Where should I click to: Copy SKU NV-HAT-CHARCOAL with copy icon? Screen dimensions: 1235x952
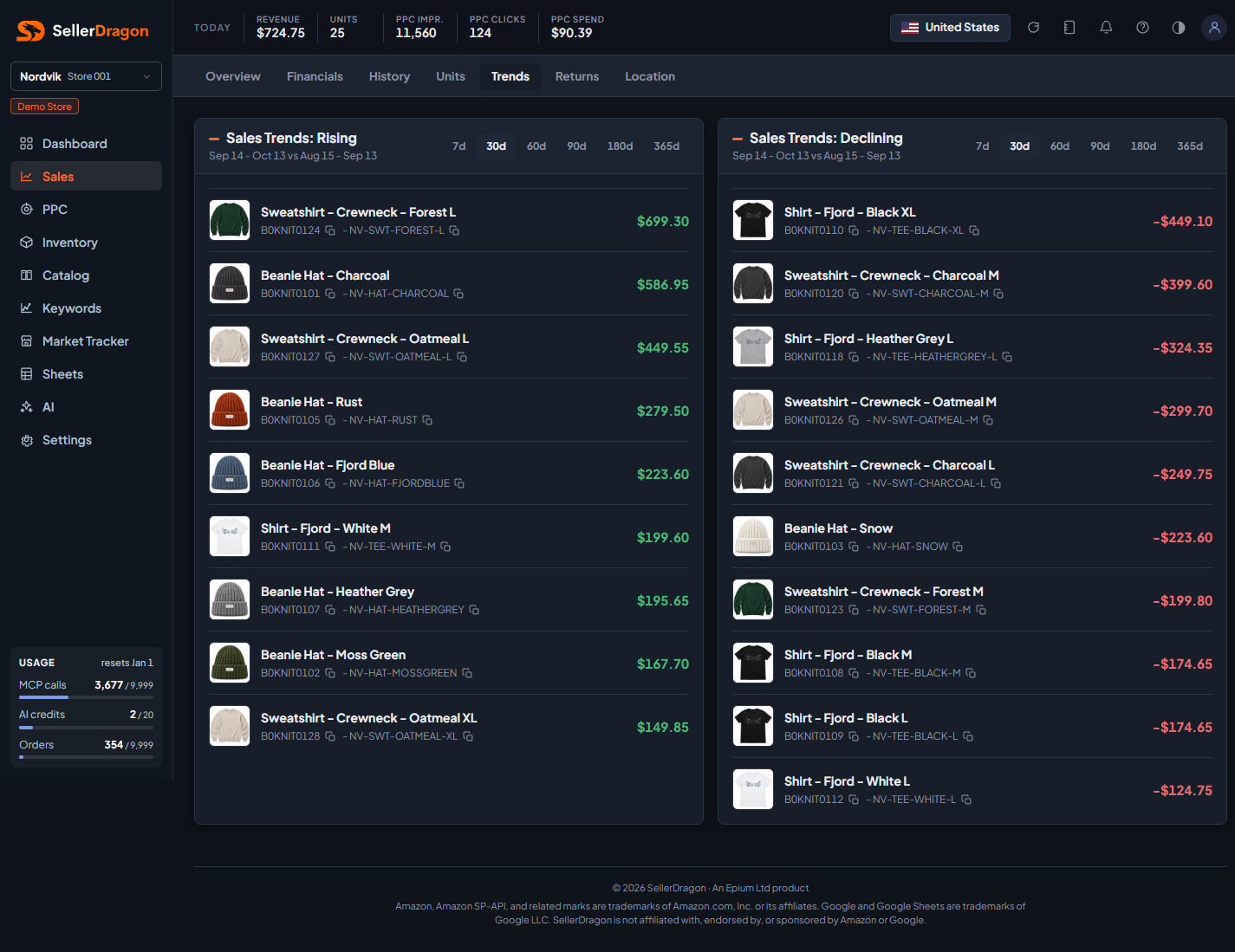pyautogui.click(x=458, y=294)
